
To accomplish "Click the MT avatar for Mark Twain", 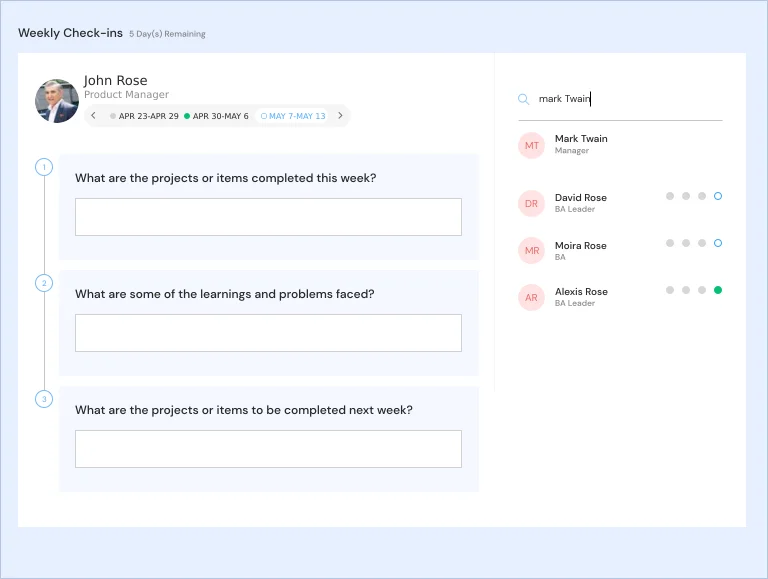I will click(x=532, y=145).
